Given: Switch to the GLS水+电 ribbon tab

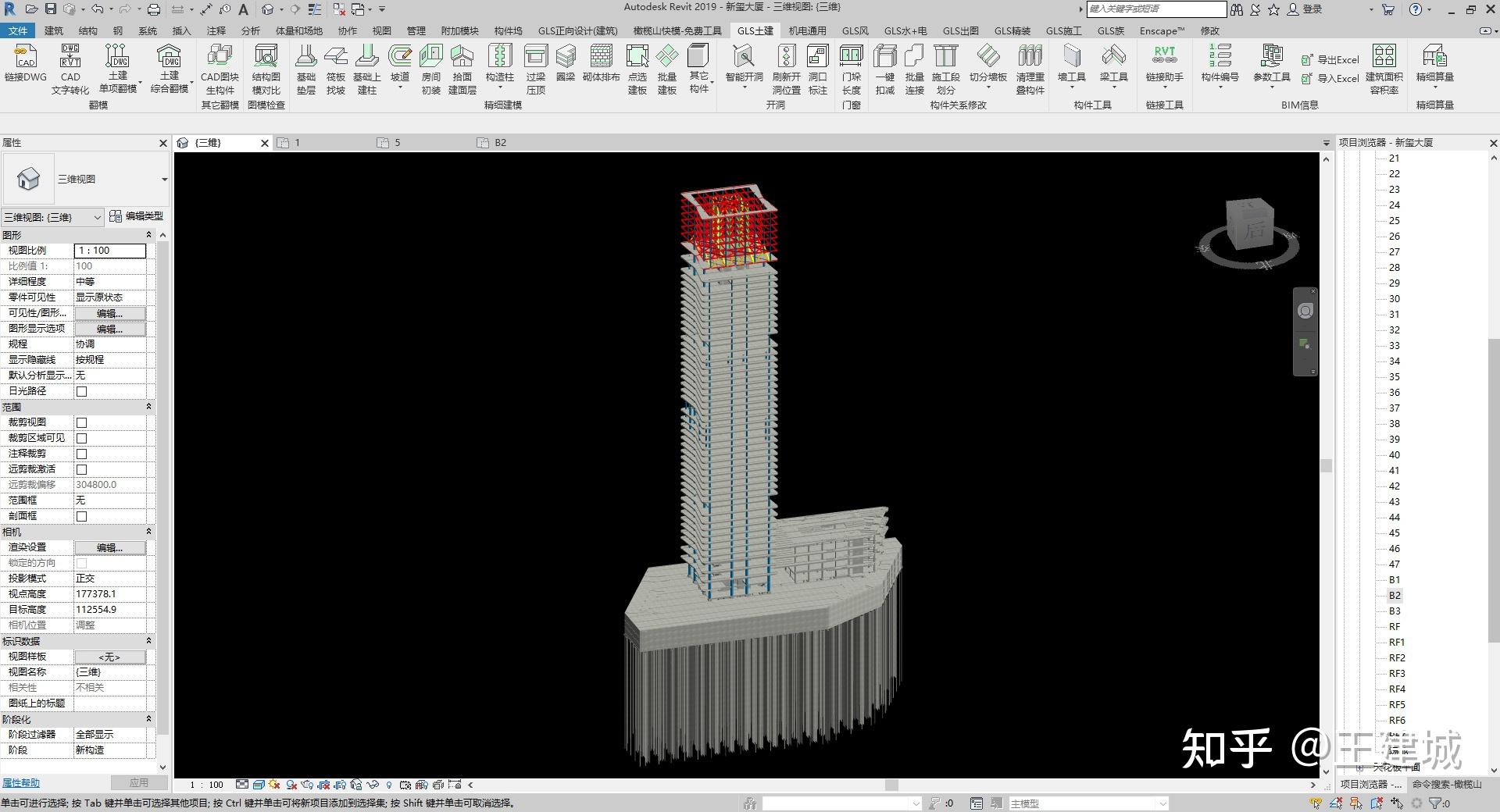Looking at the screenshot, I should [905, 31].
